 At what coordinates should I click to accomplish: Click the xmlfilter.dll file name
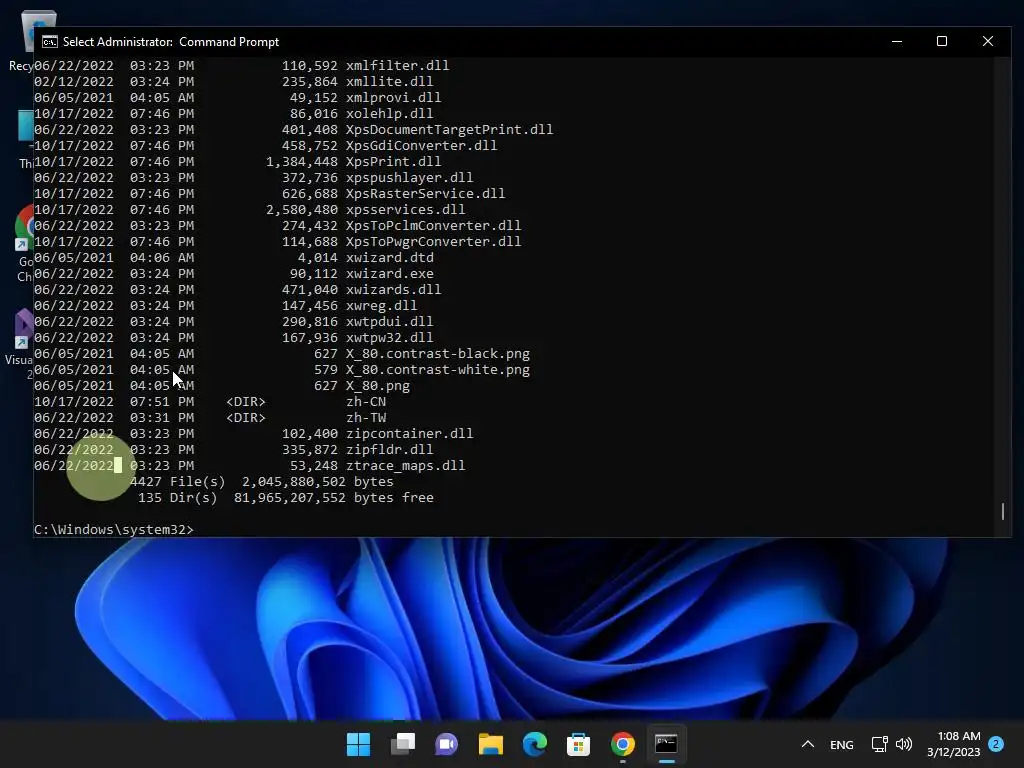point(397,65)
